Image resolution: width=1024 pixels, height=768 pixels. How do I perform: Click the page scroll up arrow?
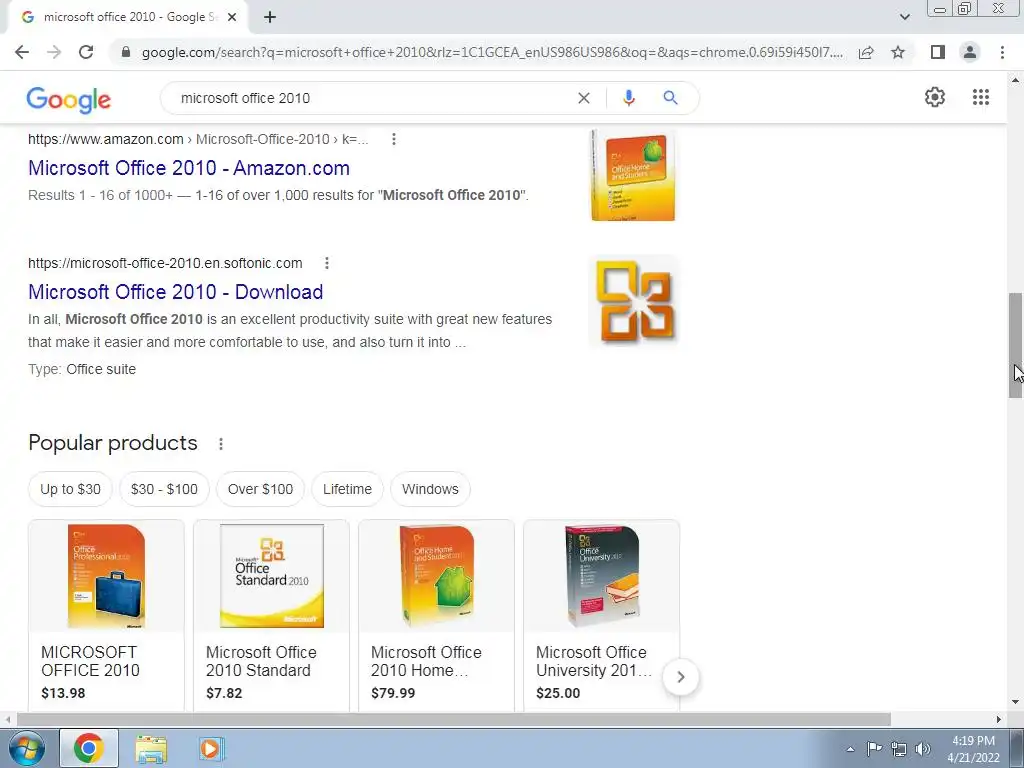pos(1015,80)
